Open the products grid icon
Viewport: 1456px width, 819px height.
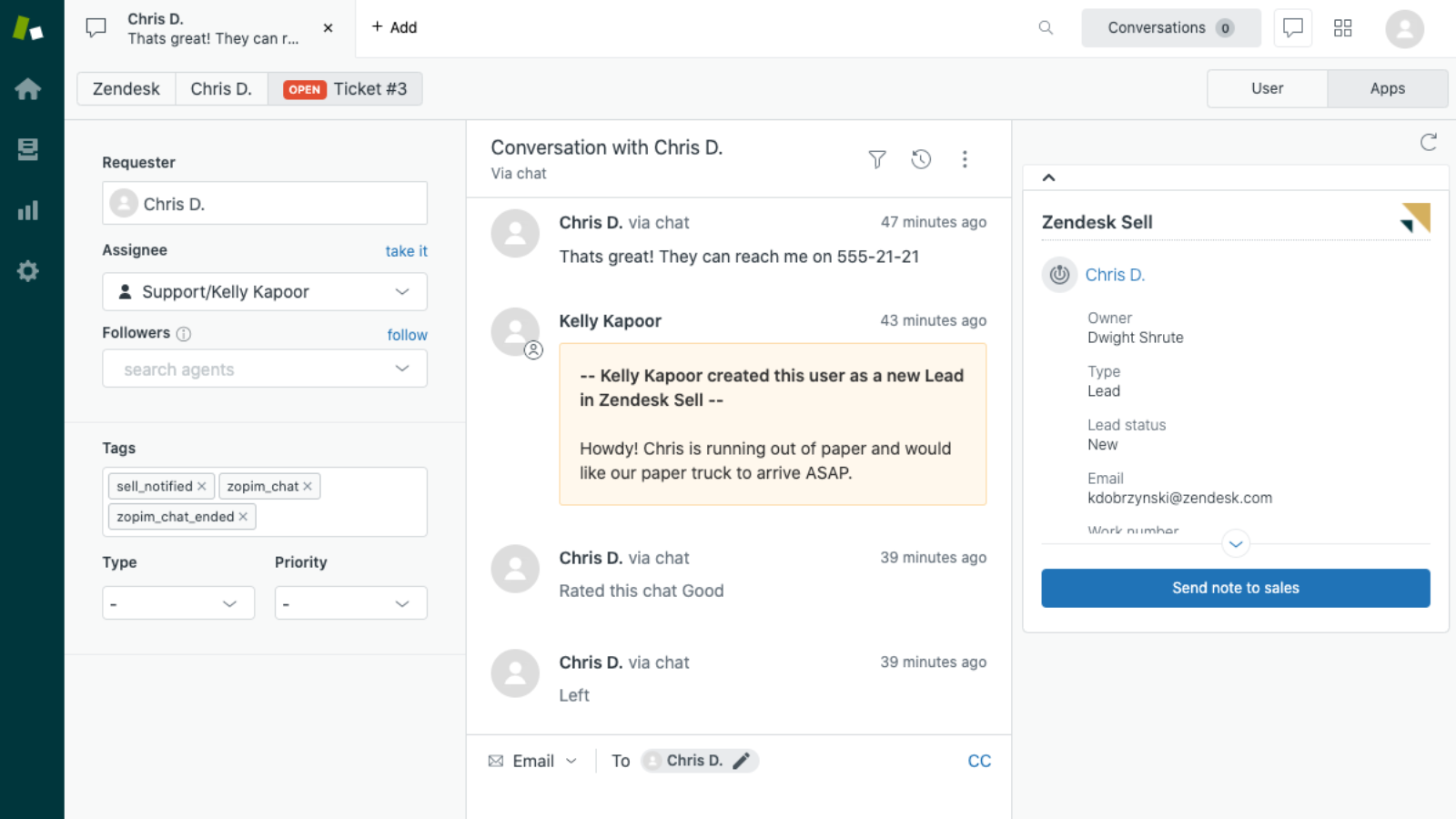pyautogui.click(x=1343, y=28)
